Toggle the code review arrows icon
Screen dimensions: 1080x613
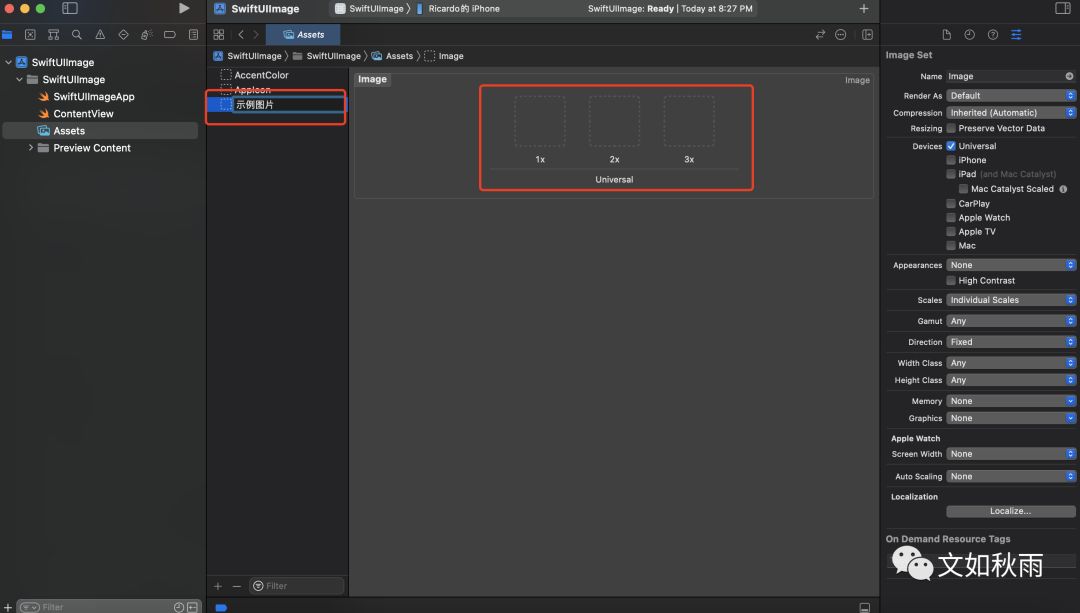click(820, 34)
